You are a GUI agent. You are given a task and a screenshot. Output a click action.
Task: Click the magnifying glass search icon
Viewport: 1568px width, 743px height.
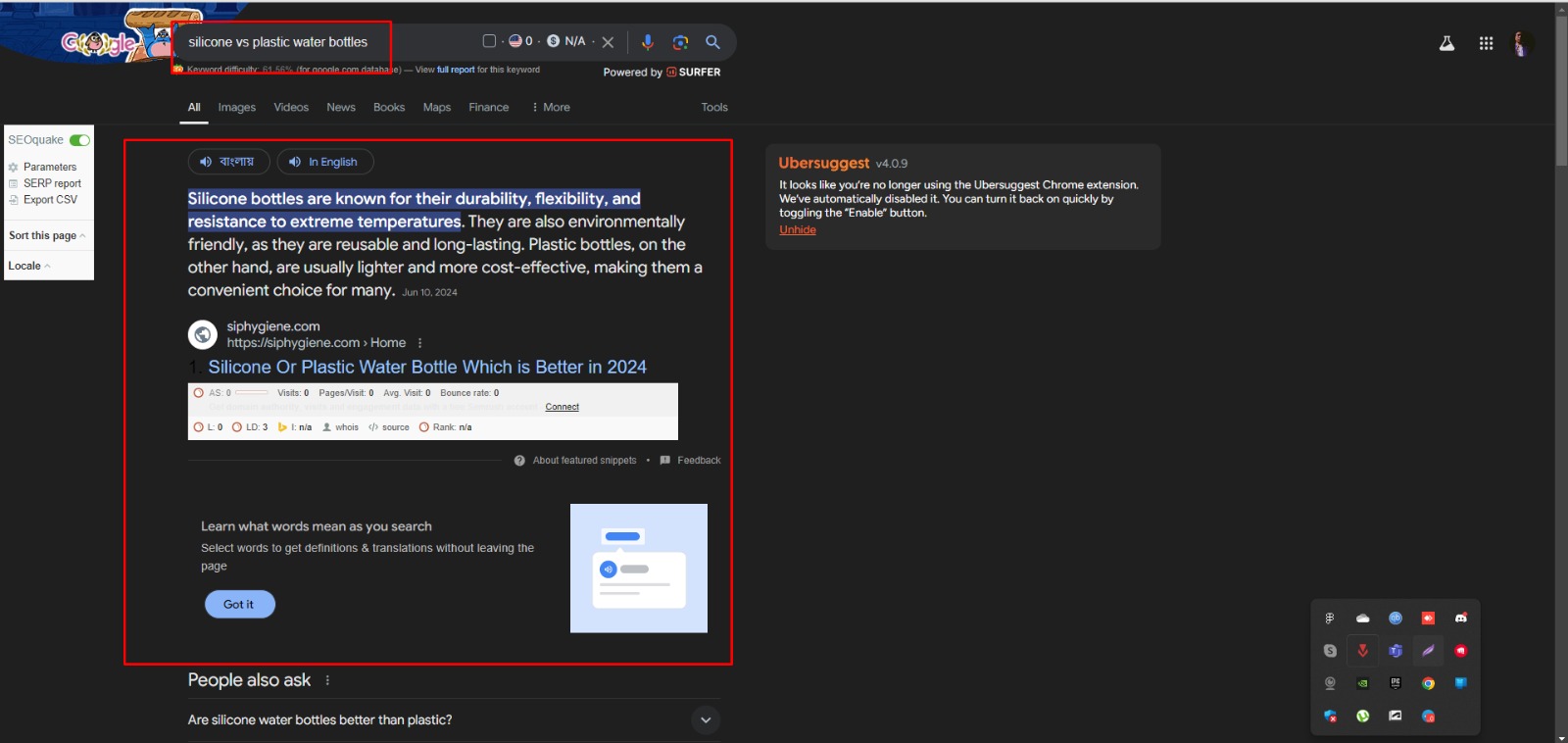coord(712,42)
